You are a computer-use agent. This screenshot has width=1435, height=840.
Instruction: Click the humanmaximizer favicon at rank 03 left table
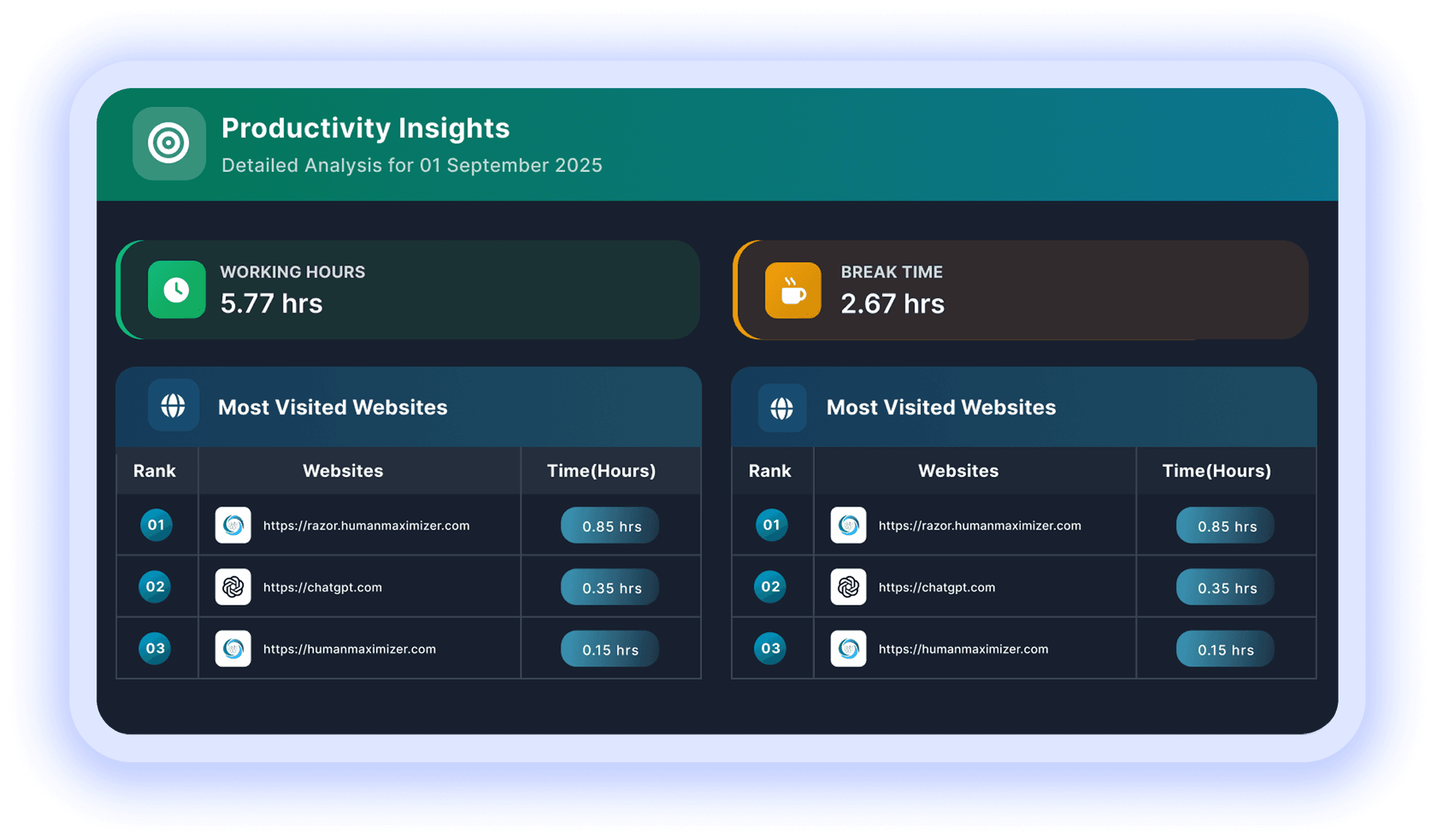(232, 649)
